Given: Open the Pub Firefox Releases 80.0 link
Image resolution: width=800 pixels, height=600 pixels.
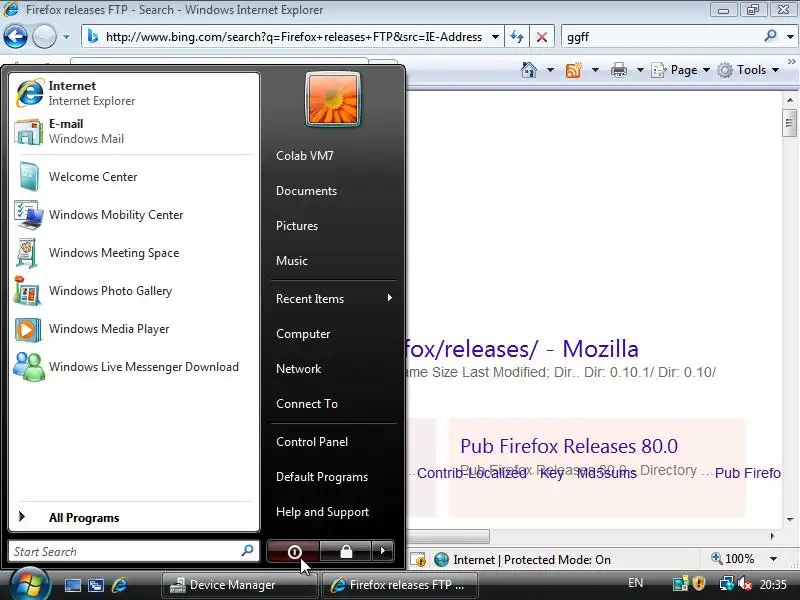Looking at the screenshot, I should (569, 446).
